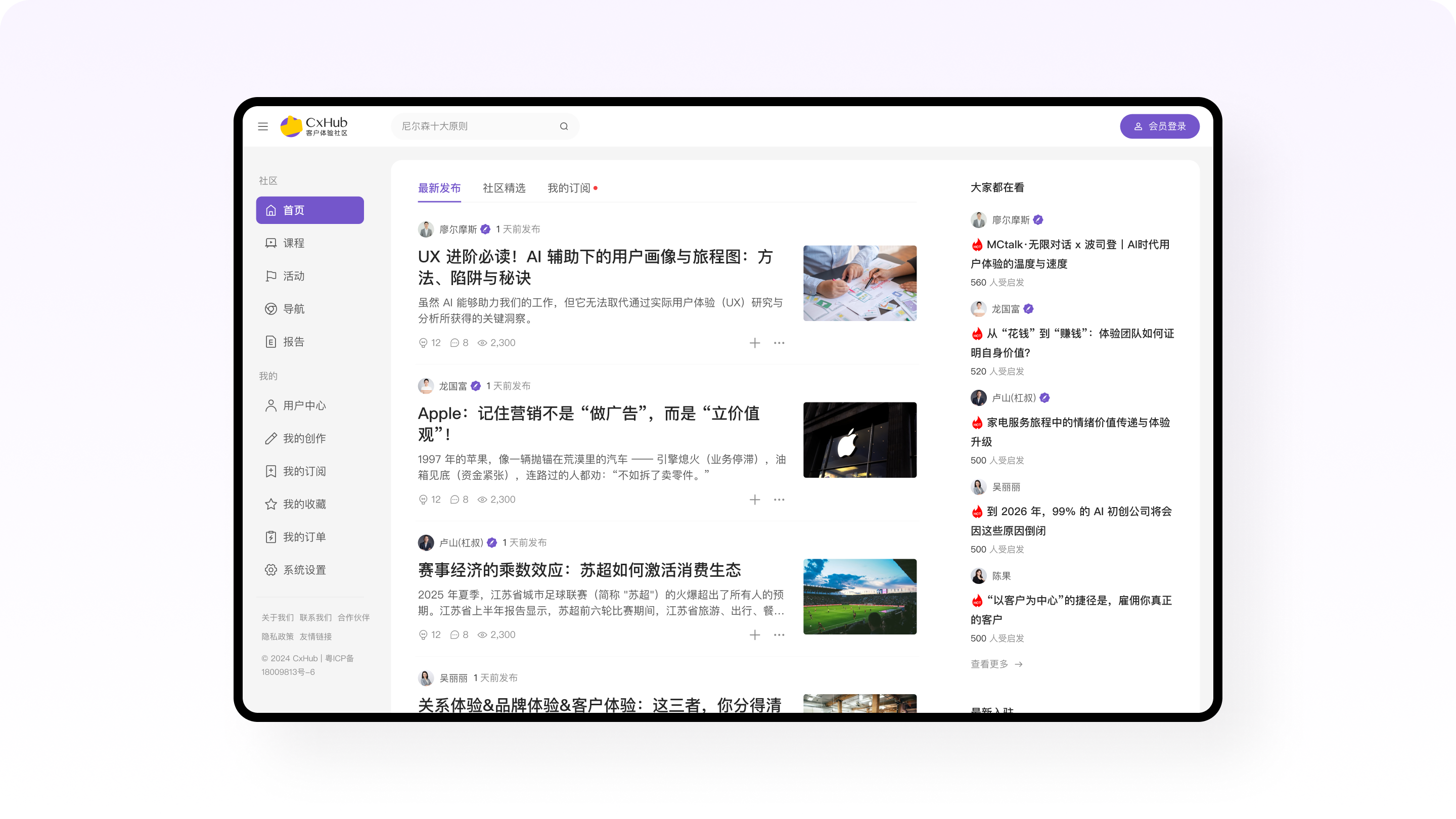Click the 560 人受启发 text
This screenshot has width=1456, height=819.
click(997, 282)
